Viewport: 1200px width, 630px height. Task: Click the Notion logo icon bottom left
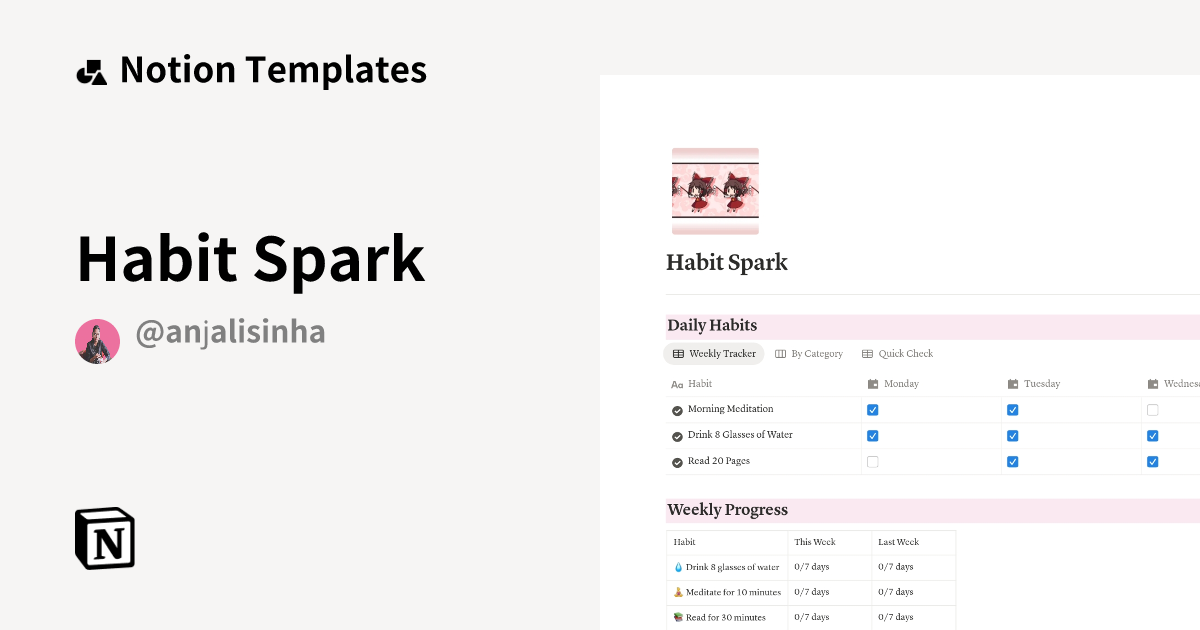coord(104,538)
